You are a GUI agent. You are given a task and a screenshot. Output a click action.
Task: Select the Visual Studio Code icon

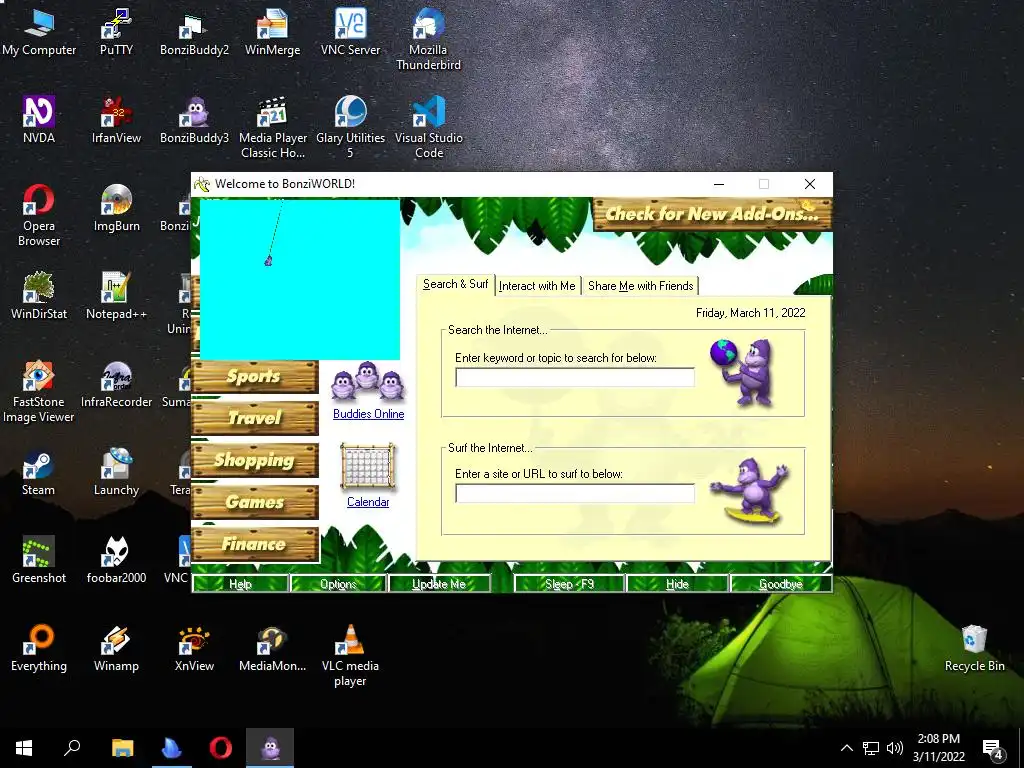pos(428,127)
